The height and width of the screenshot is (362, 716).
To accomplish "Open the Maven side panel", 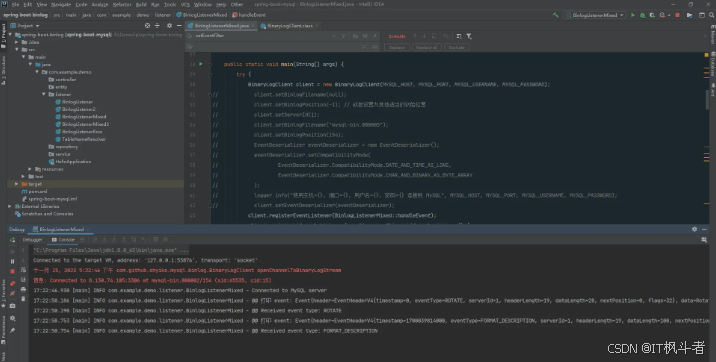I will click(x=712, y=36).
